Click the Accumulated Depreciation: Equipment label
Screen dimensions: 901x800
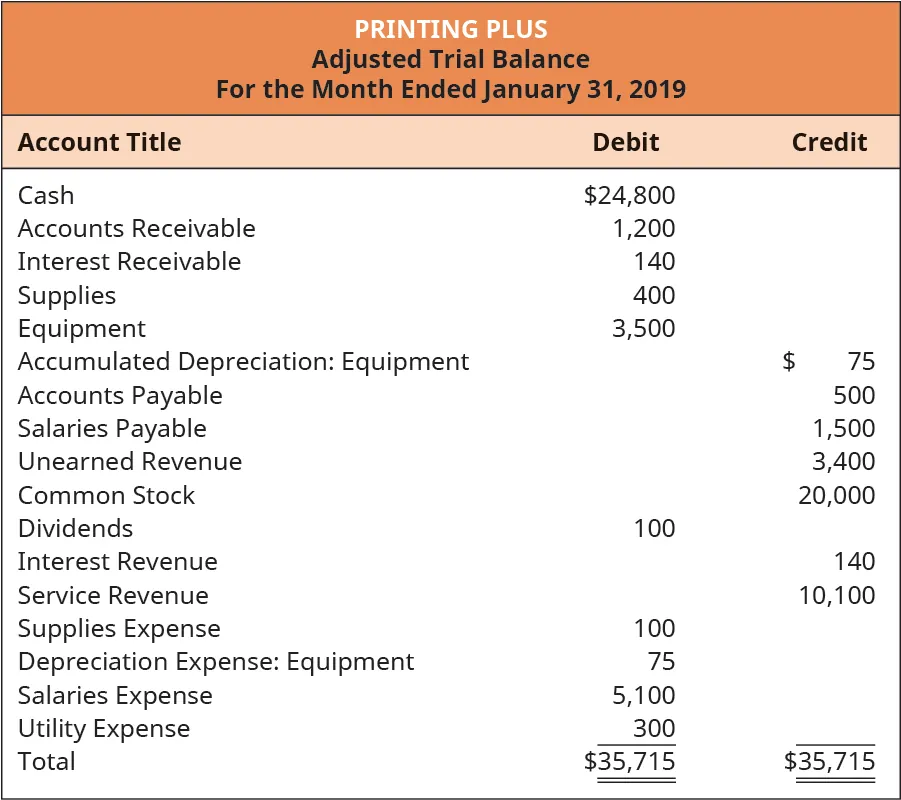243,361
